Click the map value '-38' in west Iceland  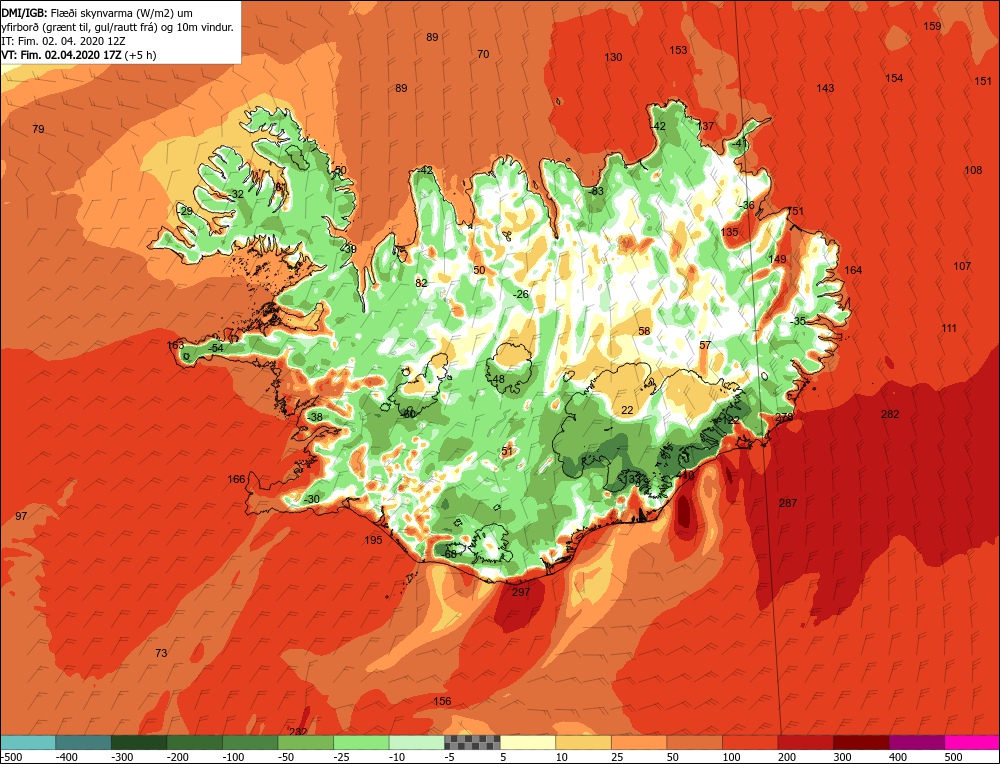pyautogui.click(x=314, y=417)
